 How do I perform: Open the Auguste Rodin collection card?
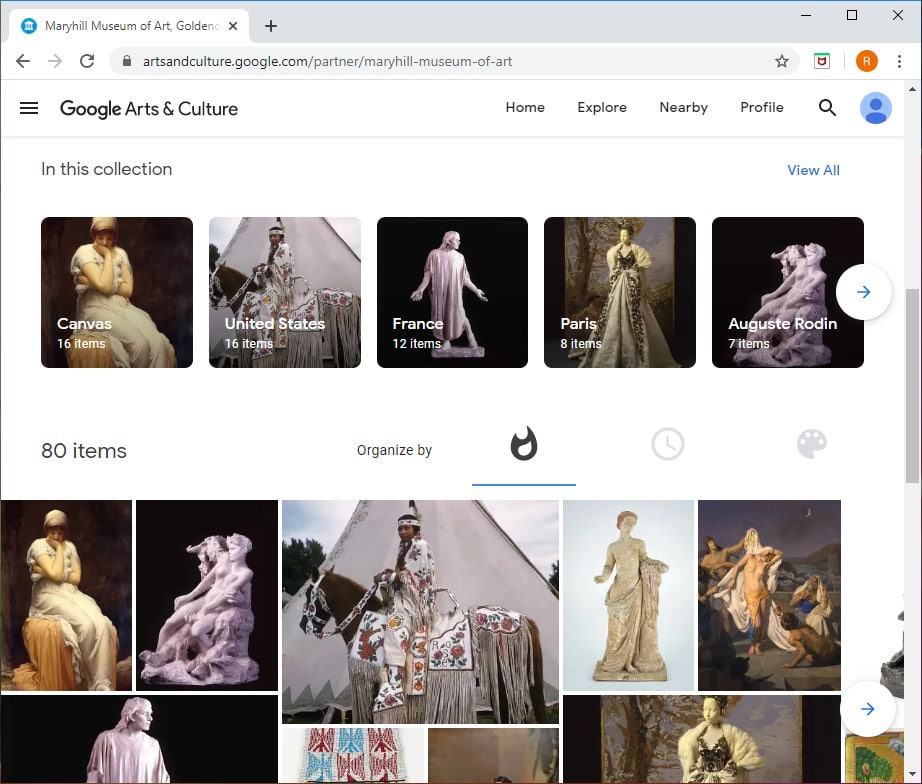pos(787,292)
